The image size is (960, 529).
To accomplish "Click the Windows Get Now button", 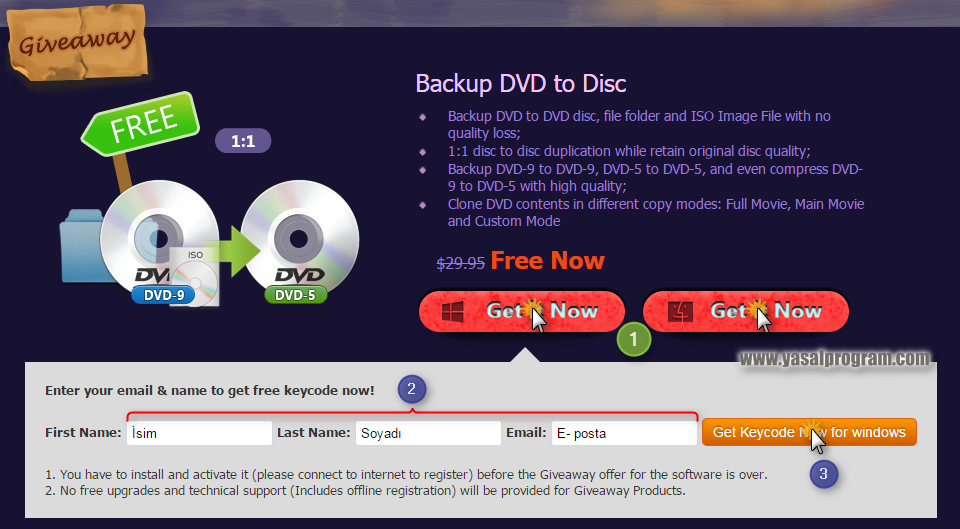I will click(x=522, y=311).
